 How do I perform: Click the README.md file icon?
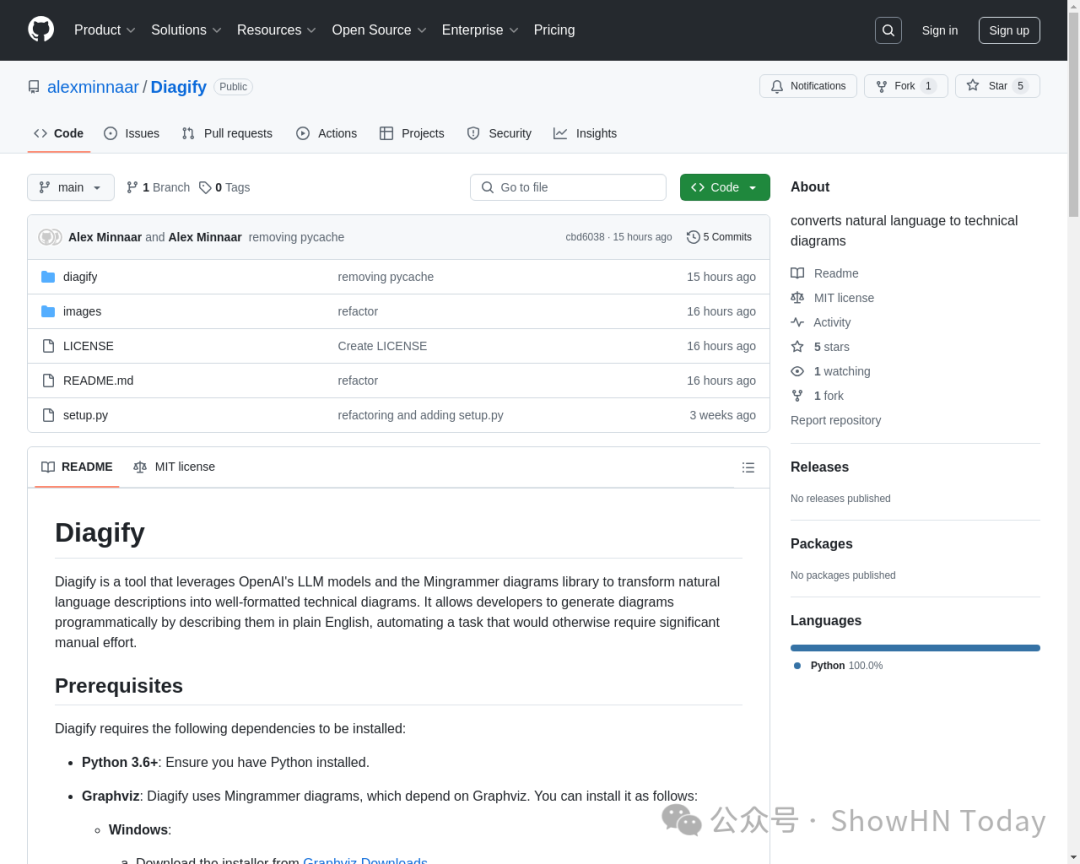[48, 380]
